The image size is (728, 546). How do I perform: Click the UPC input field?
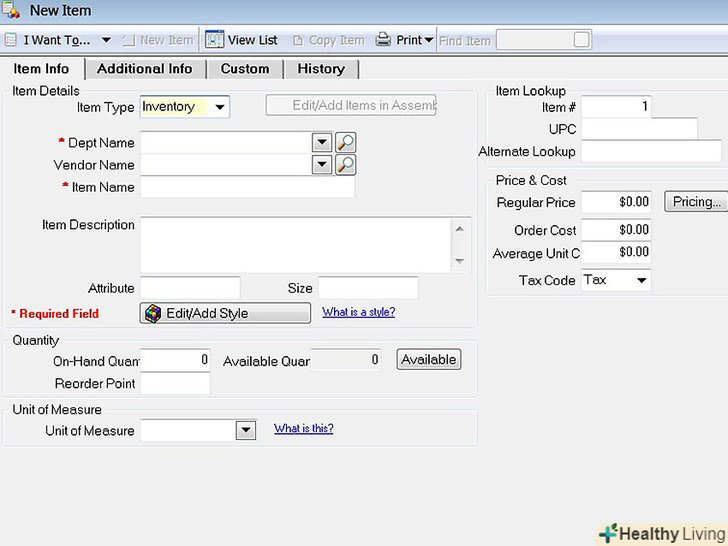click(x=640, y=129)
